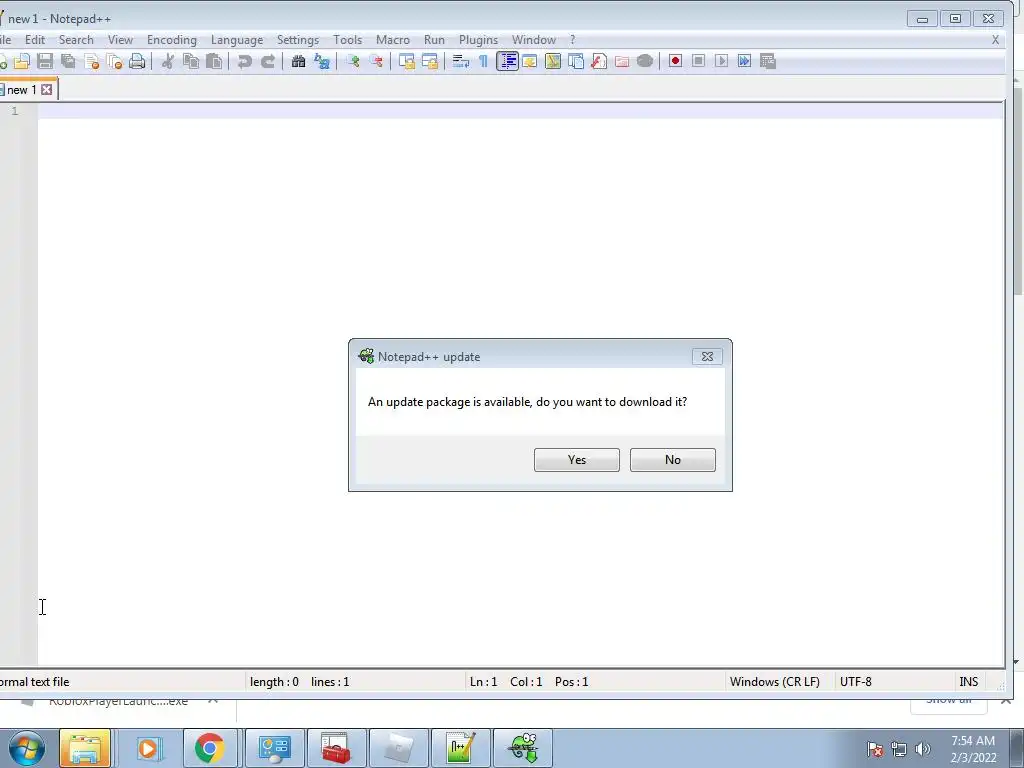Image resolution: width=1024 pixels, height=768 pixels.
Task: Save the current recorded macro icon
Action: [767, 61]
